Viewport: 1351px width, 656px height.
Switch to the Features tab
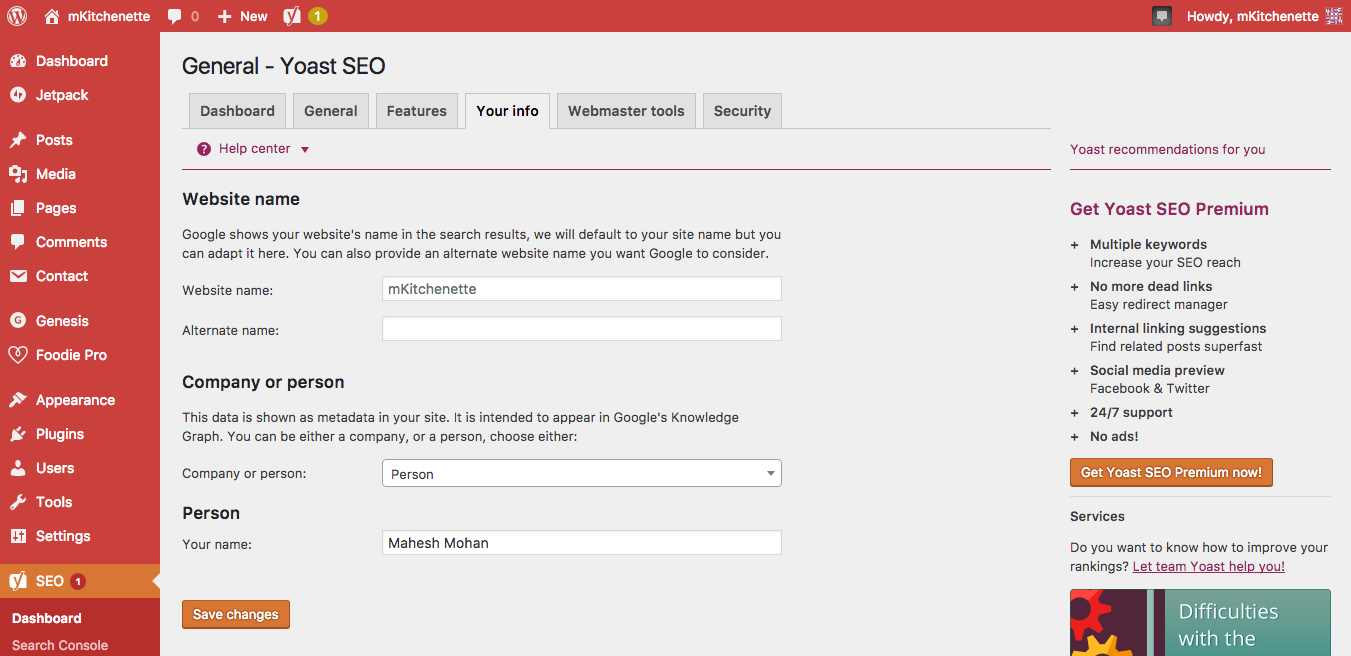(x=416, y=111)
